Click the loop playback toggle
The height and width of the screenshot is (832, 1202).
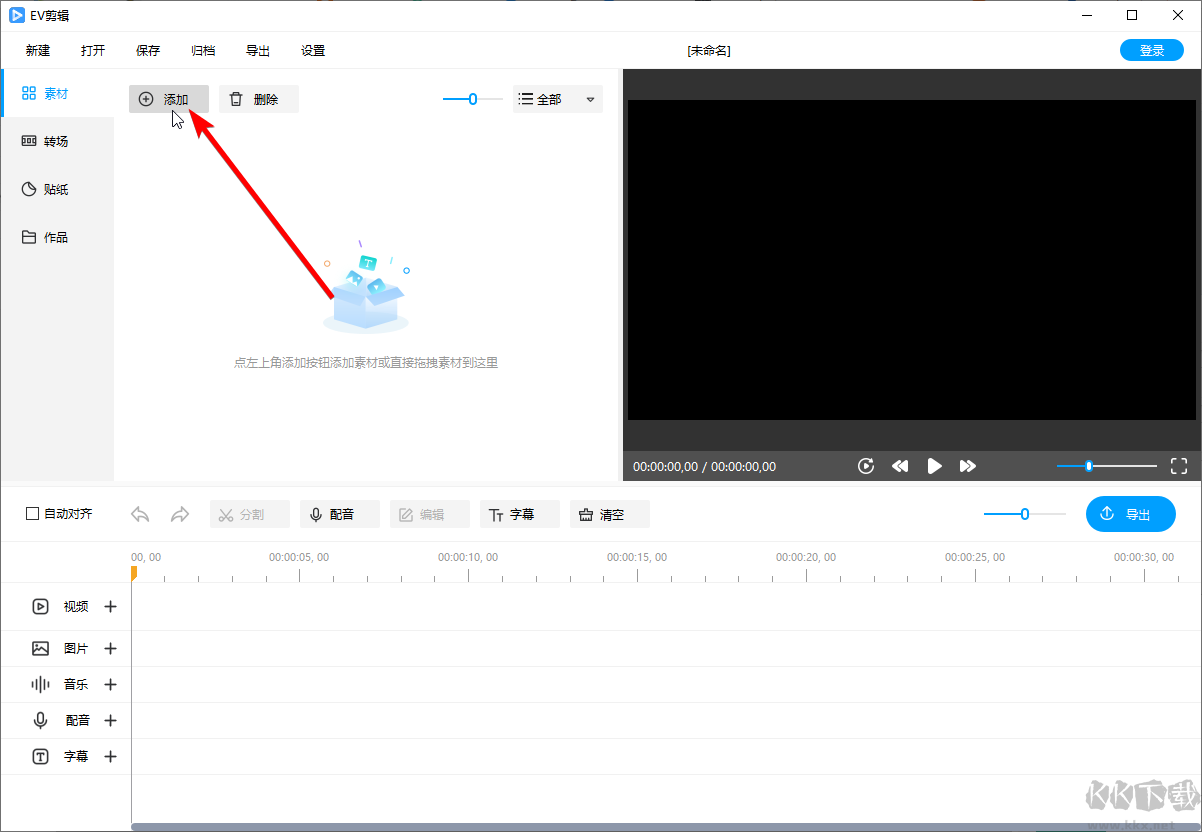tap(865, 465)
